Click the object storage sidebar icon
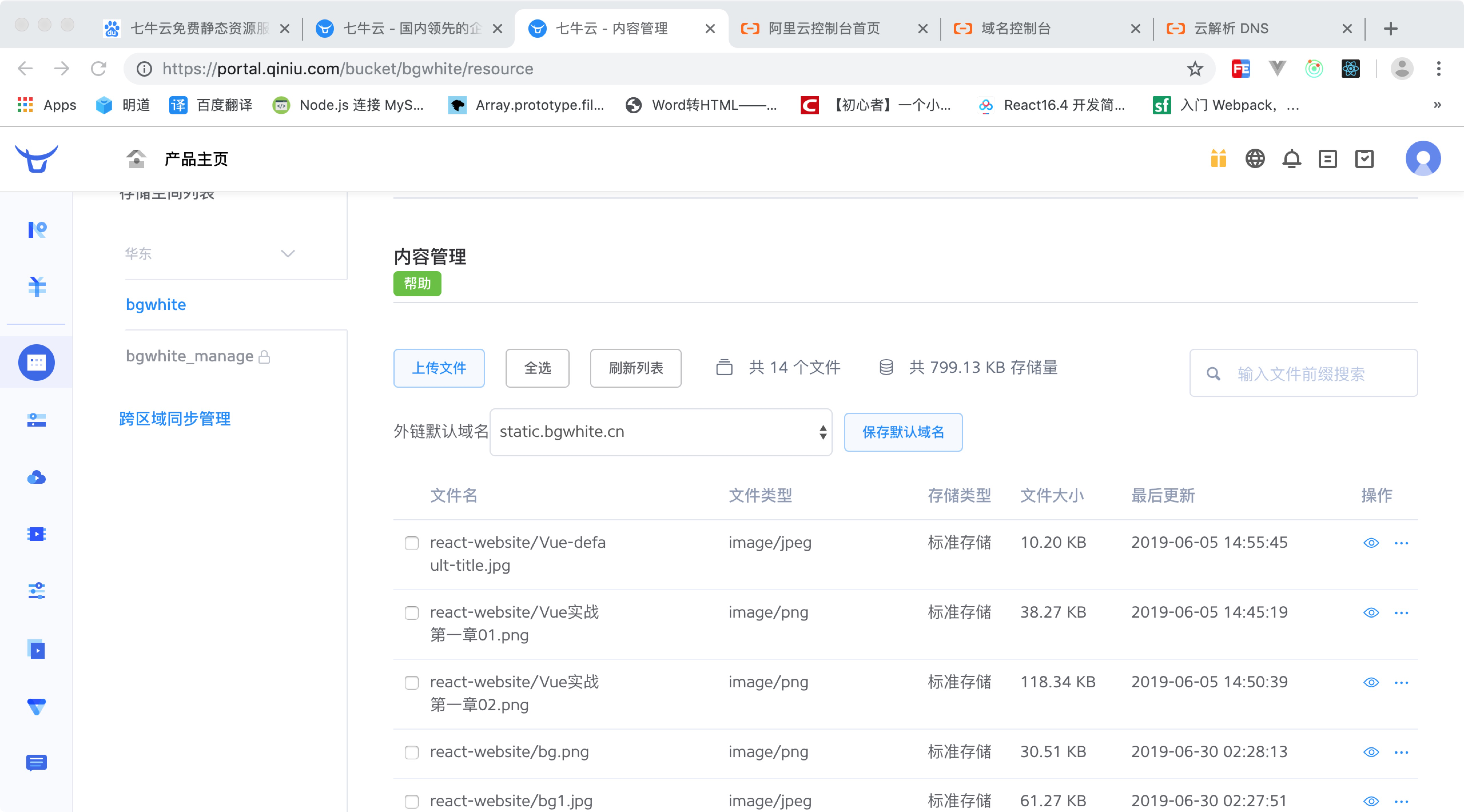This screenshot has width=1464, height=812. (36, 362)
